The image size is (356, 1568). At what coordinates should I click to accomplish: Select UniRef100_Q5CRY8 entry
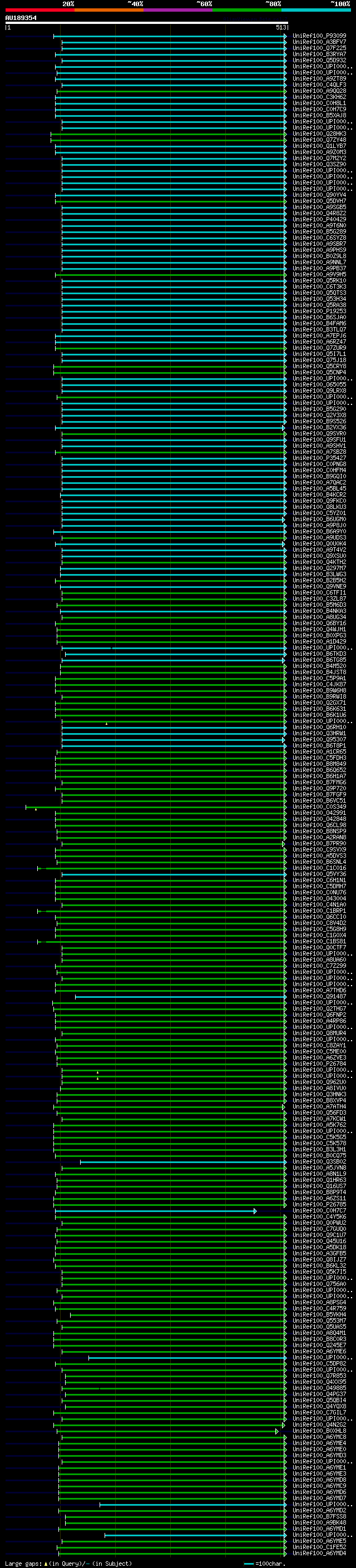point(319,366)
